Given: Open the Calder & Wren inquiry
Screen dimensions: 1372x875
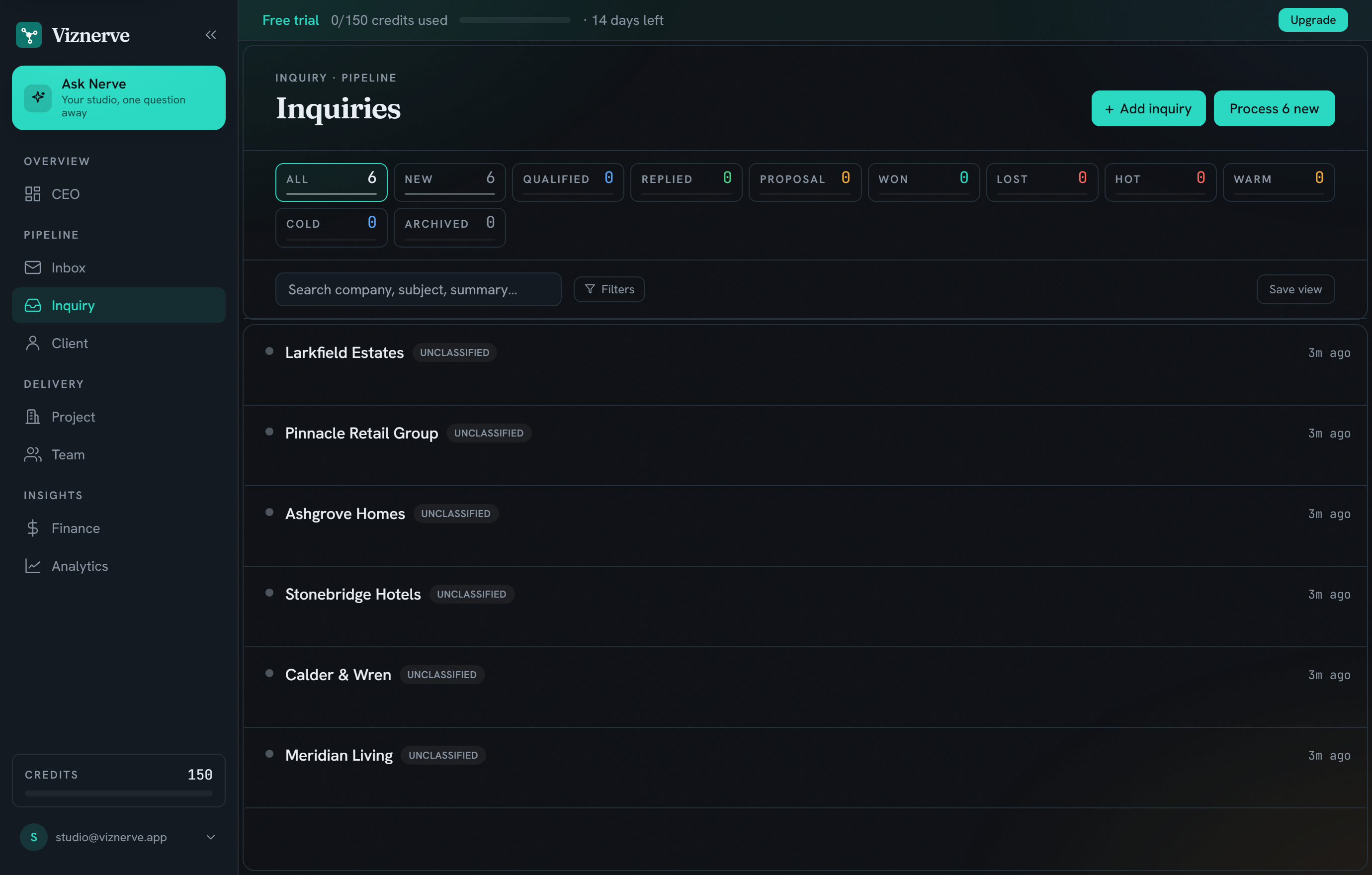Looking at the screenshot, I should [805, 687].
